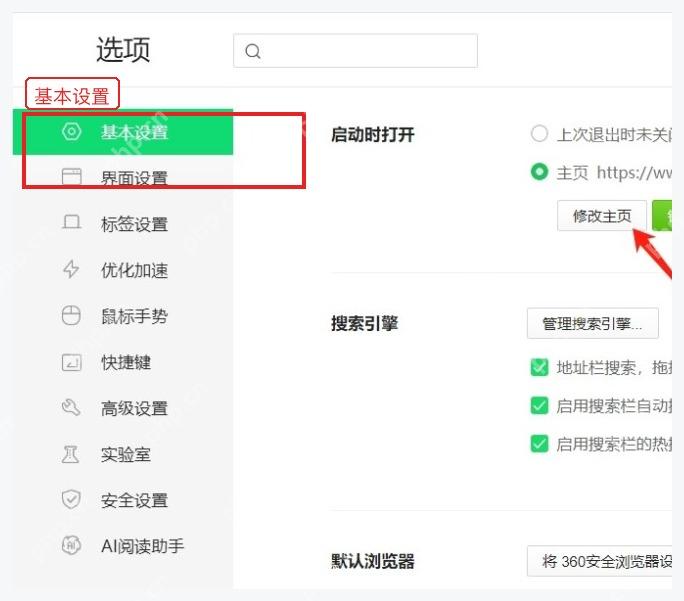Select the 主页 radio button
Viewport: 684px width, 601px height.
click(x=539, y=172)
